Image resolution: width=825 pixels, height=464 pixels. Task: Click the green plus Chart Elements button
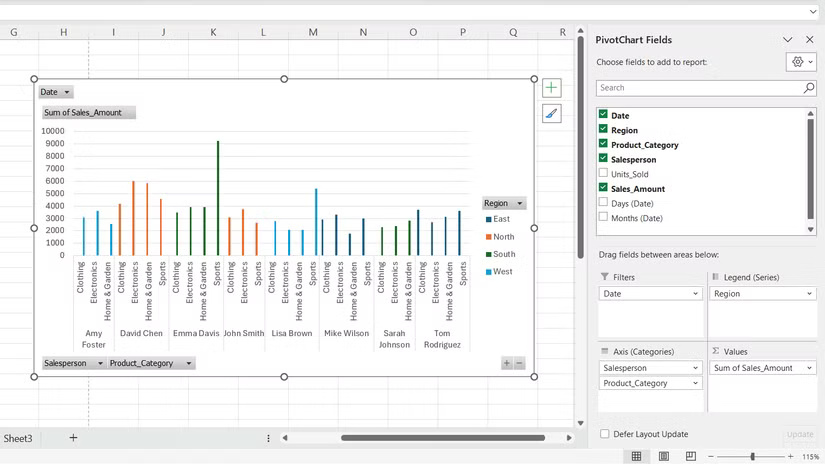(551, 88)
